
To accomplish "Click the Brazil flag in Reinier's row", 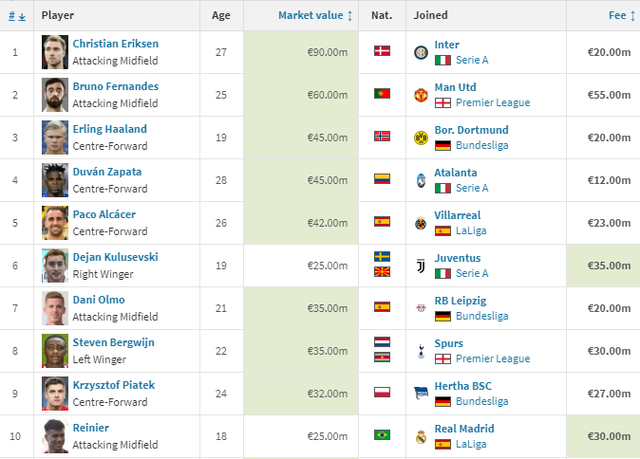I will [381, 437].
